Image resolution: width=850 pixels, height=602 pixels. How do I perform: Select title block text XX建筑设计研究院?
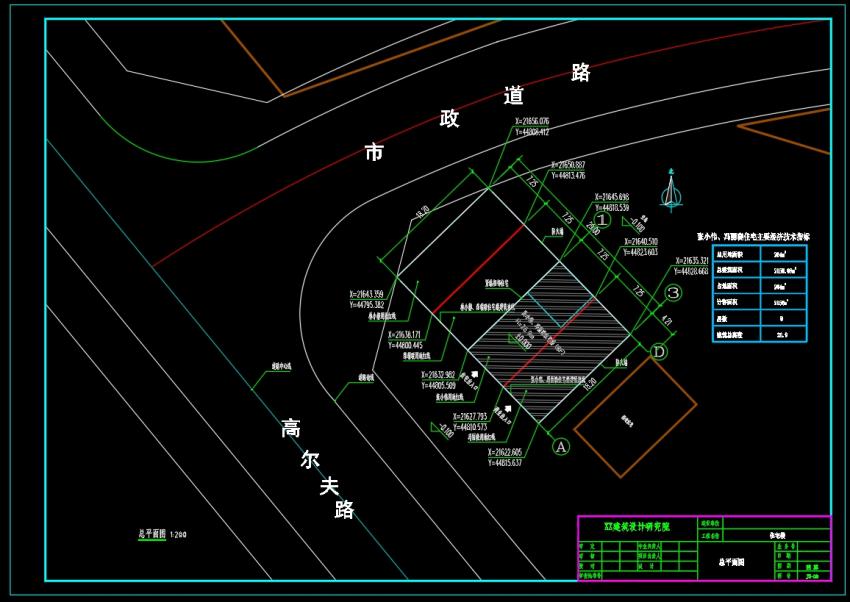pos(636,527)
